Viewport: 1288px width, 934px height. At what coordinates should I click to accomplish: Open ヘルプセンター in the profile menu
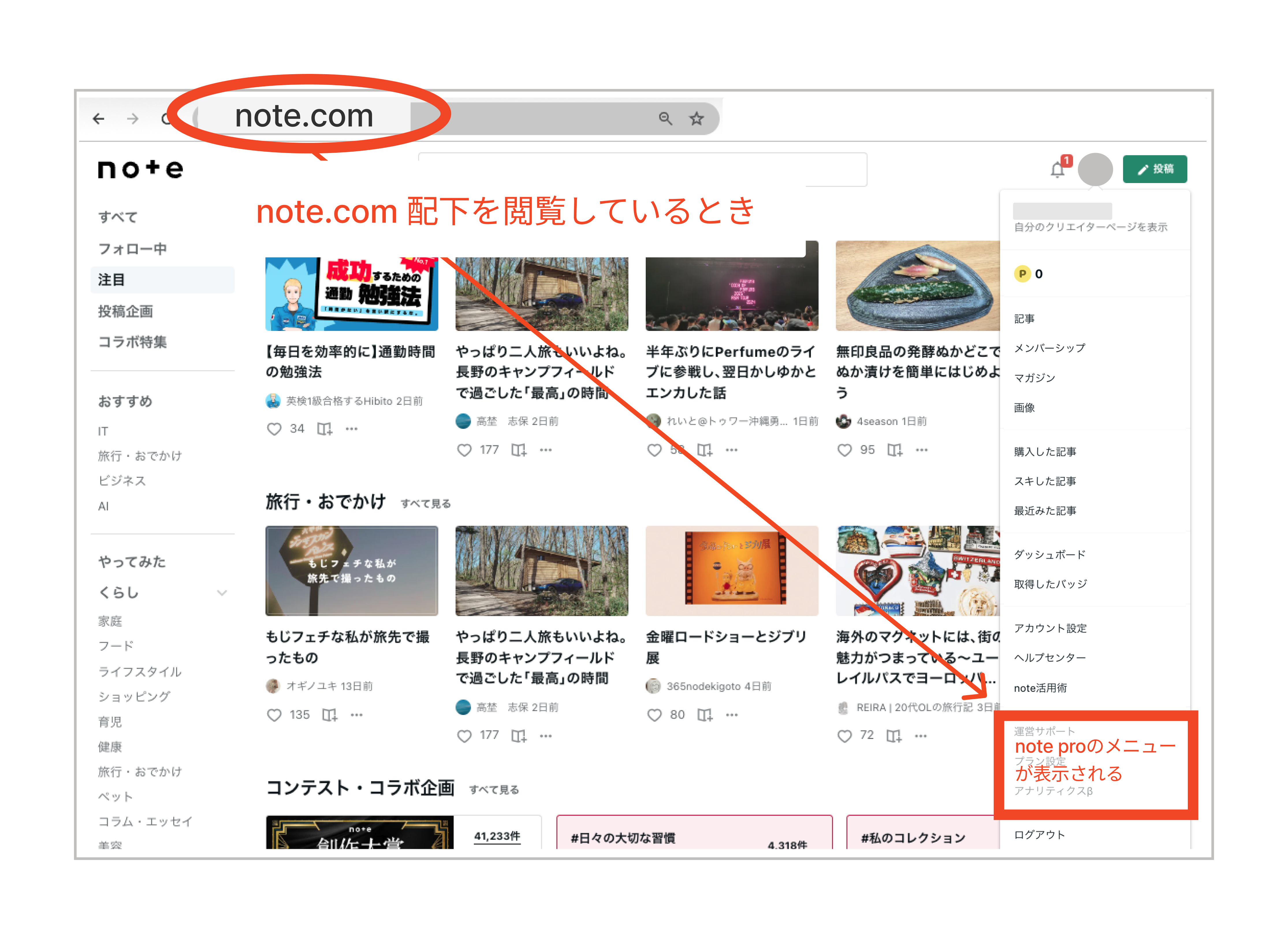click(x=1049, y=657)
